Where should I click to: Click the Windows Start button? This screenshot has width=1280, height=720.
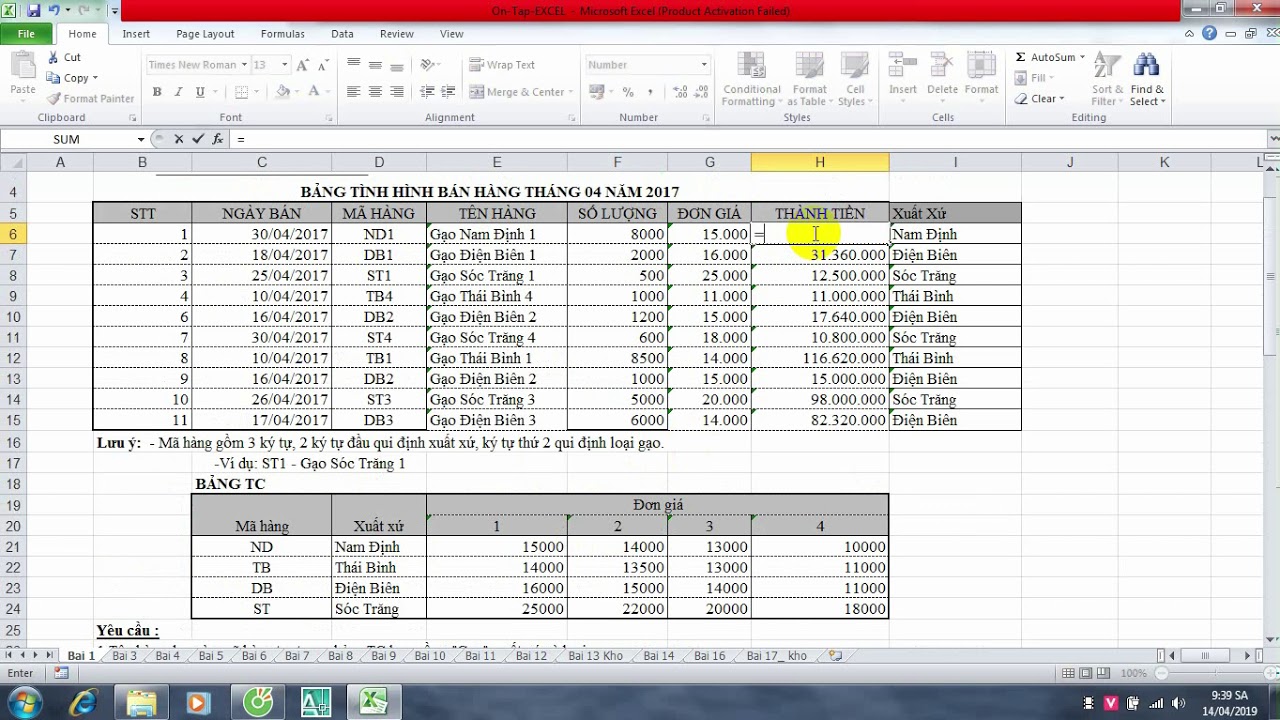[24, 702]
